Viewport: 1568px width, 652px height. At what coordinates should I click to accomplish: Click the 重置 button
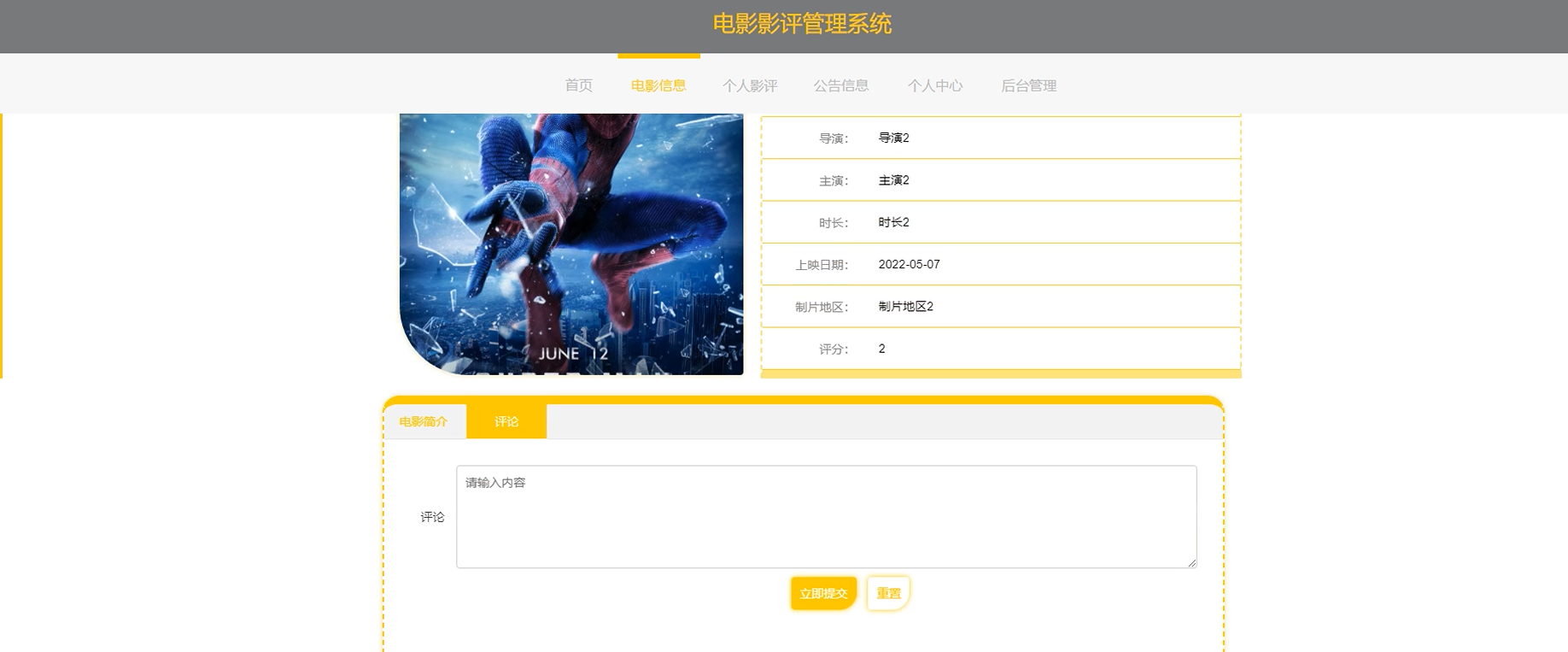pyautogui.click(x=888, y=593)
